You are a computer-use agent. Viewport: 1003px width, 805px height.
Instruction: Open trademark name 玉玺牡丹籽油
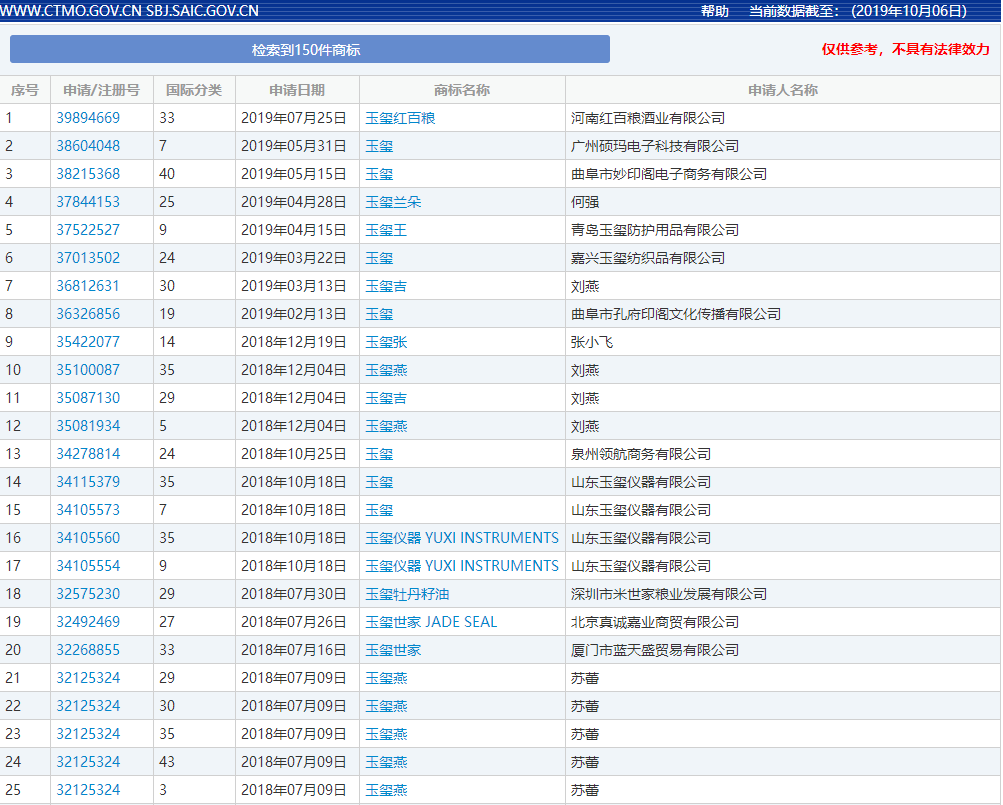click(x=407, y=594)
